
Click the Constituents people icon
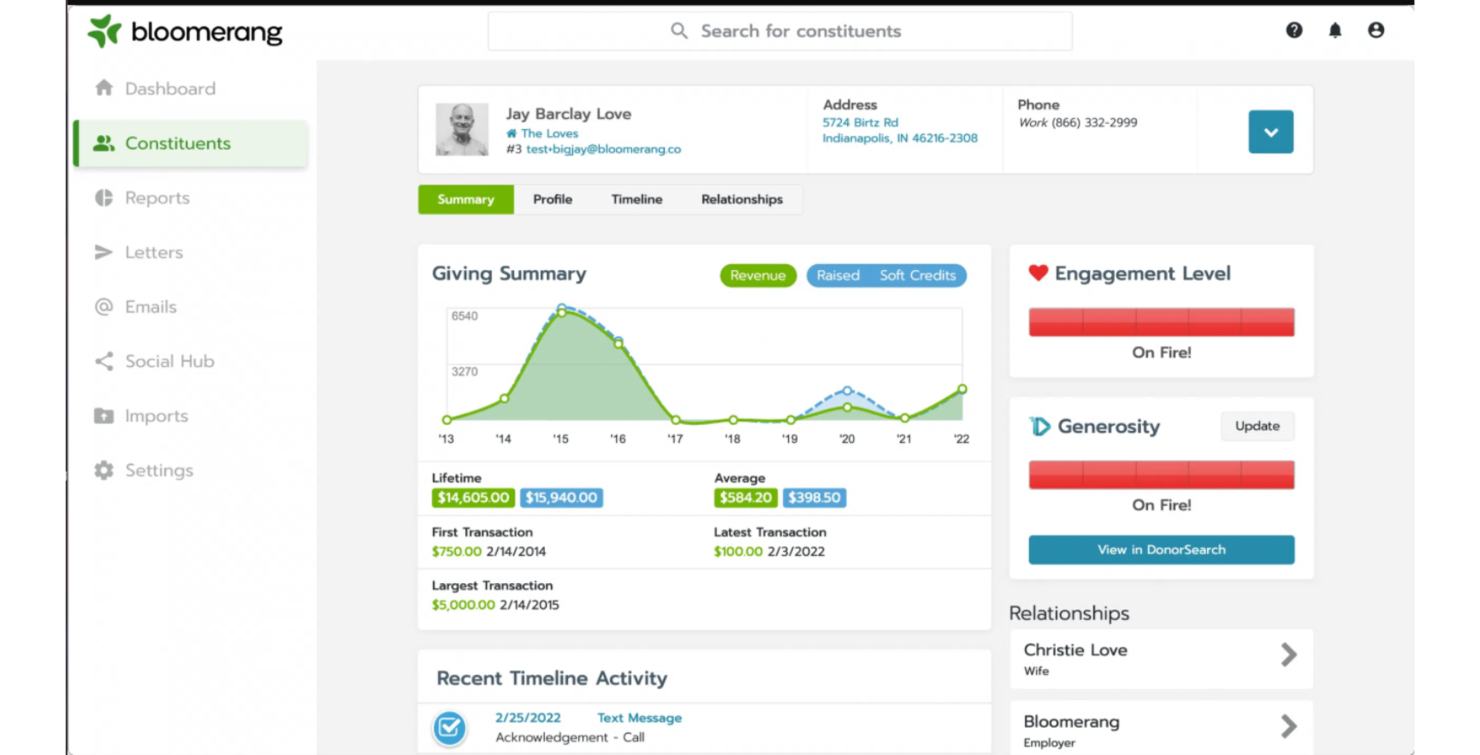pos(104,143)
